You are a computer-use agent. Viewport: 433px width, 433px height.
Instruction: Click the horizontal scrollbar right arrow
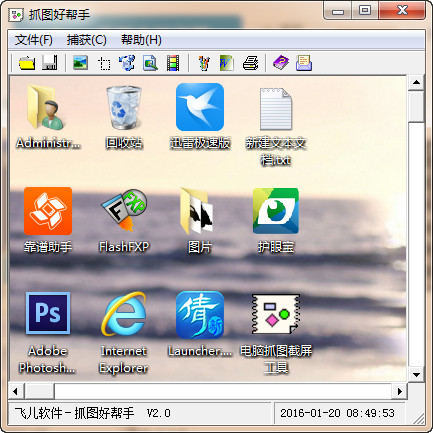399,391
